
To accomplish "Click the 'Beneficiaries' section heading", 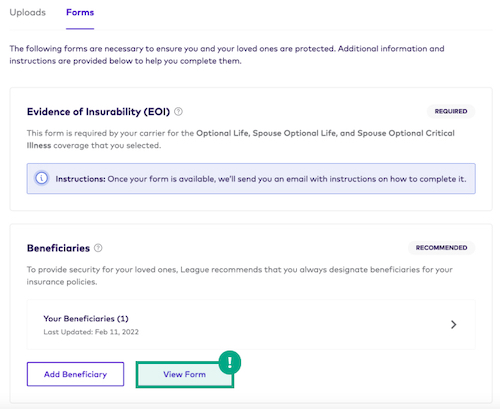I will pyautogui.click(x=58, y=248).
